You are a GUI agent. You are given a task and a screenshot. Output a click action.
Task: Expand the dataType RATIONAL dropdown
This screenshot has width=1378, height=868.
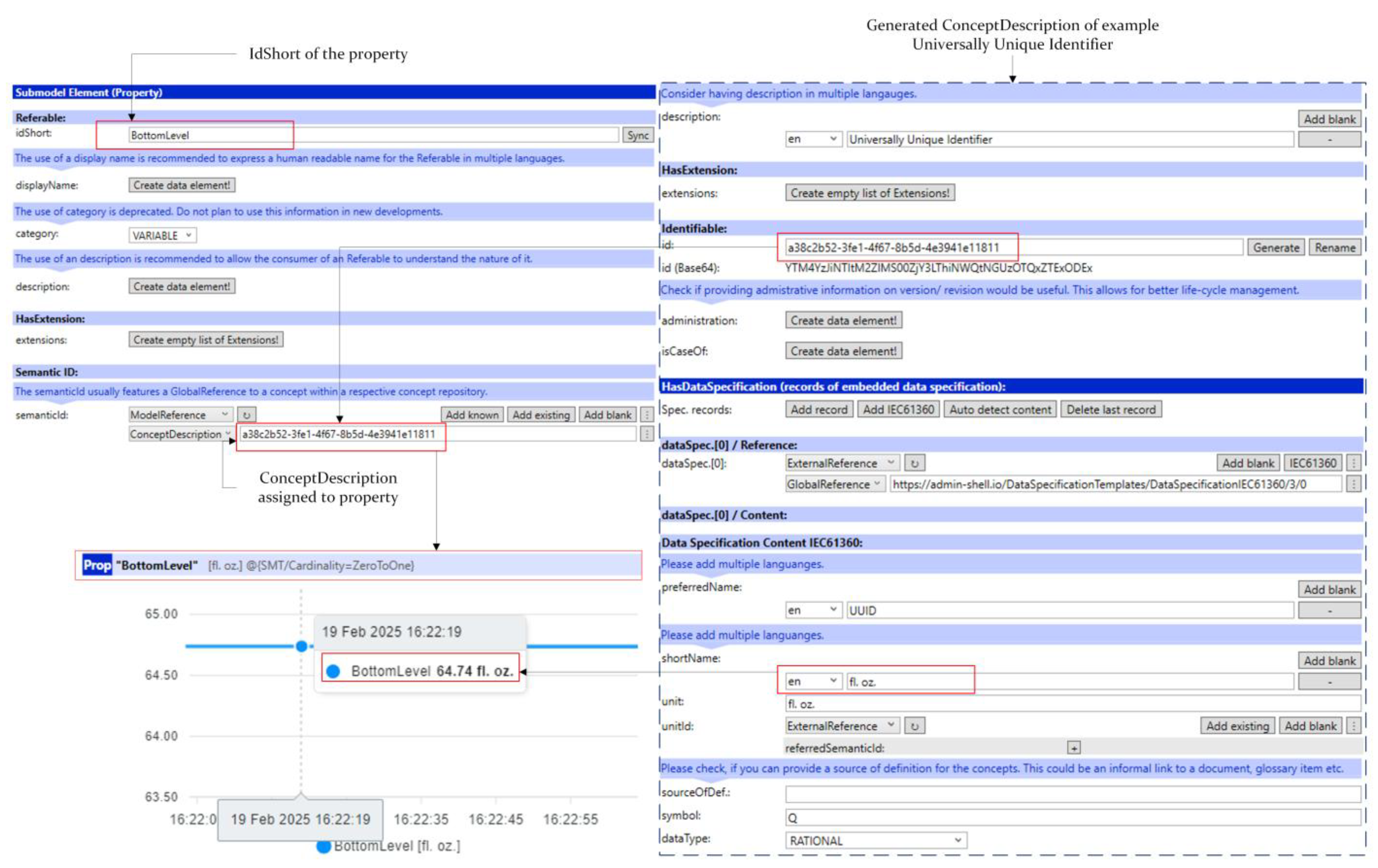tap(875, 841)
